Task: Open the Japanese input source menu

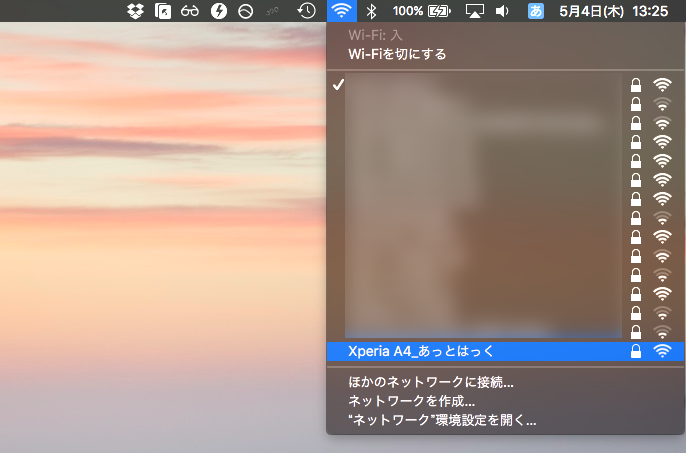Action: pos(536,12)
